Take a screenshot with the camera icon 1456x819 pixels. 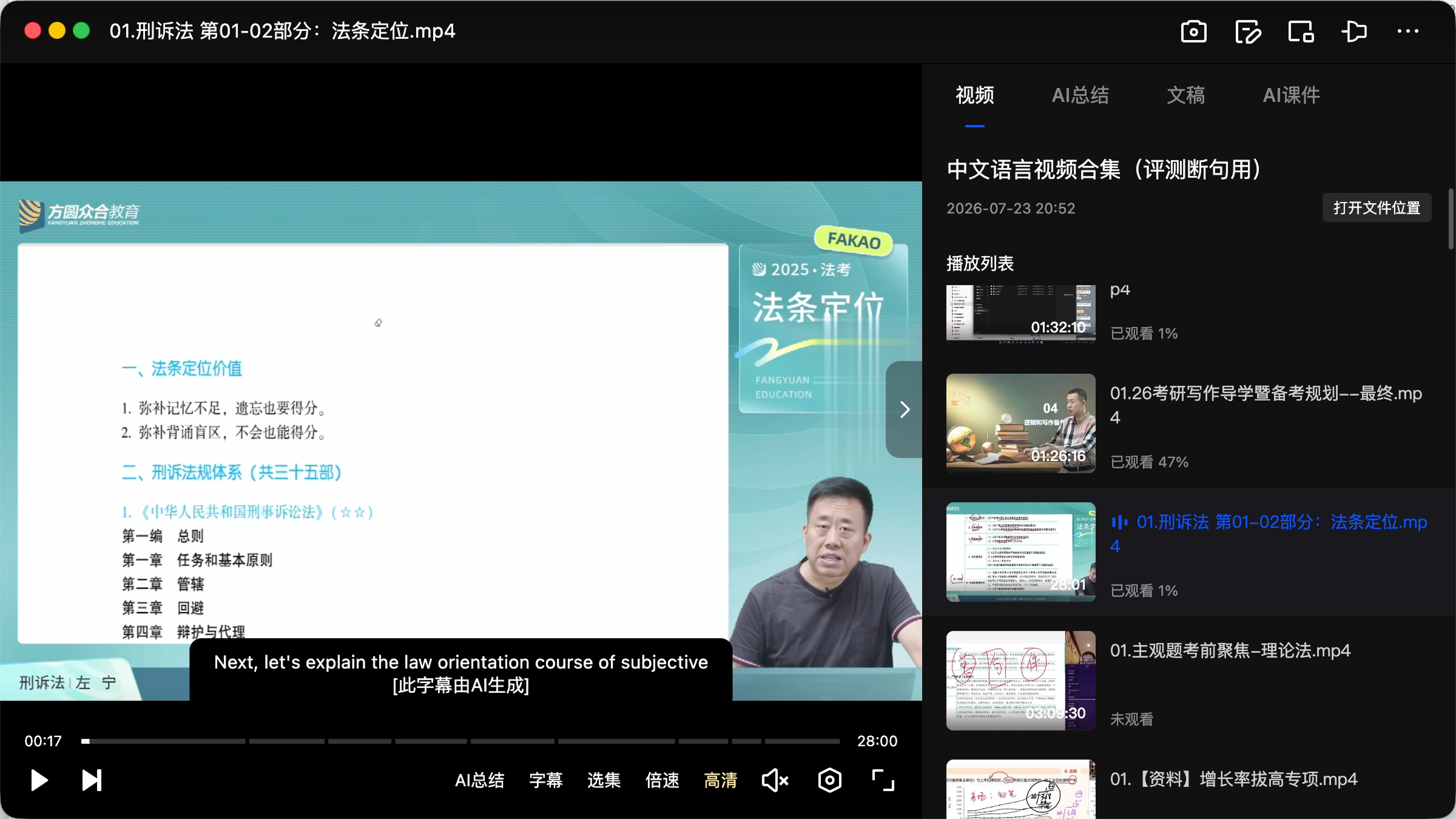(1193, 32)
